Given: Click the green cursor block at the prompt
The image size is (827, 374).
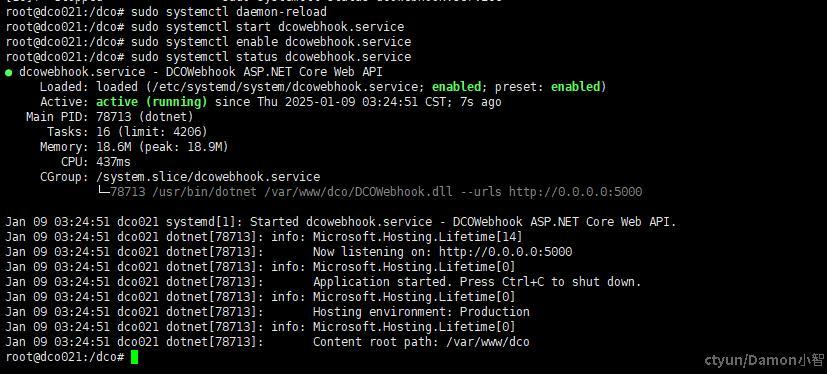Looking at the screenshot, I should [134, 357].
